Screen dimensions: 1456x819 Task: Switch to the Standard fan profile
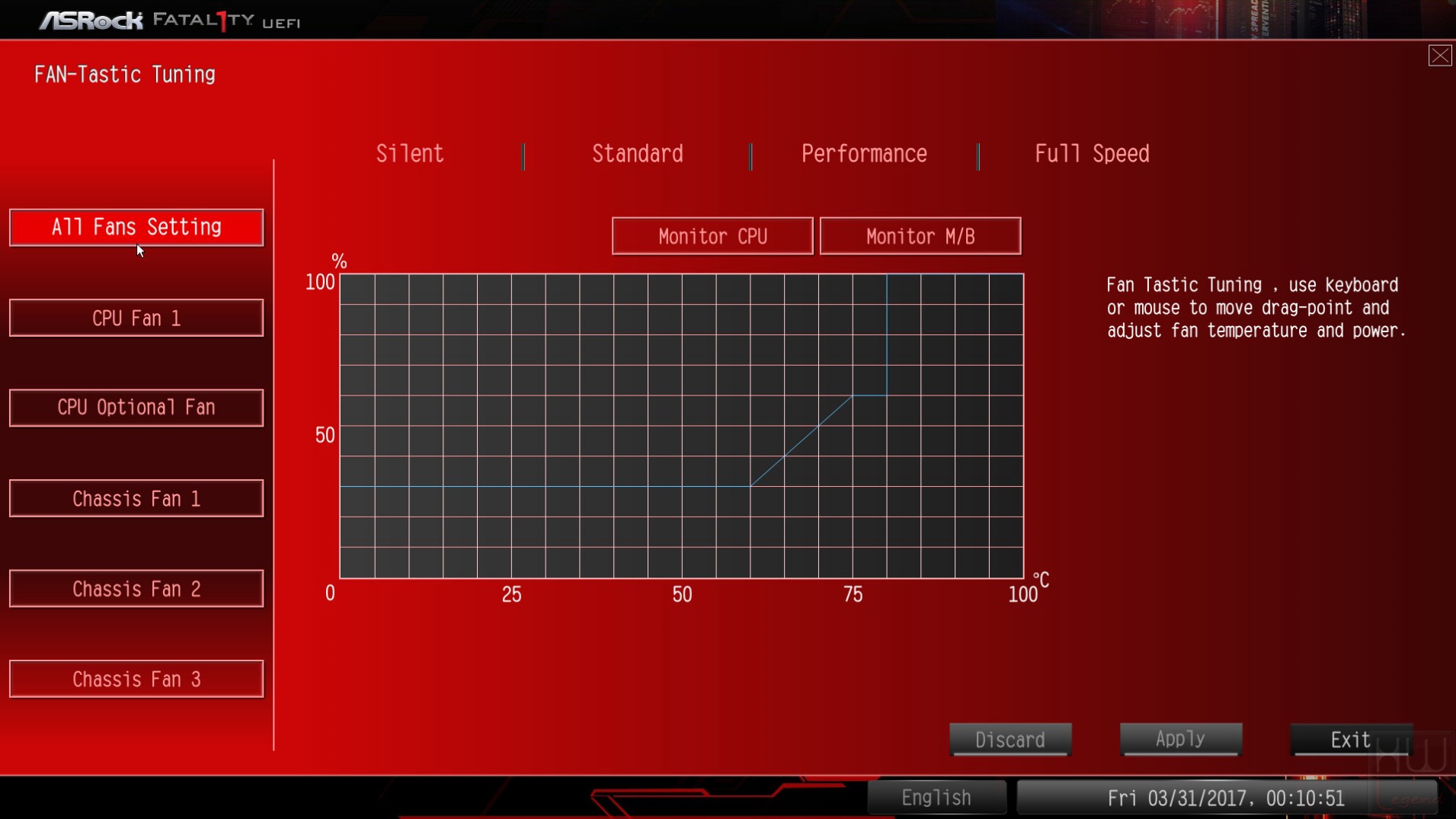(x=638, y=154)
